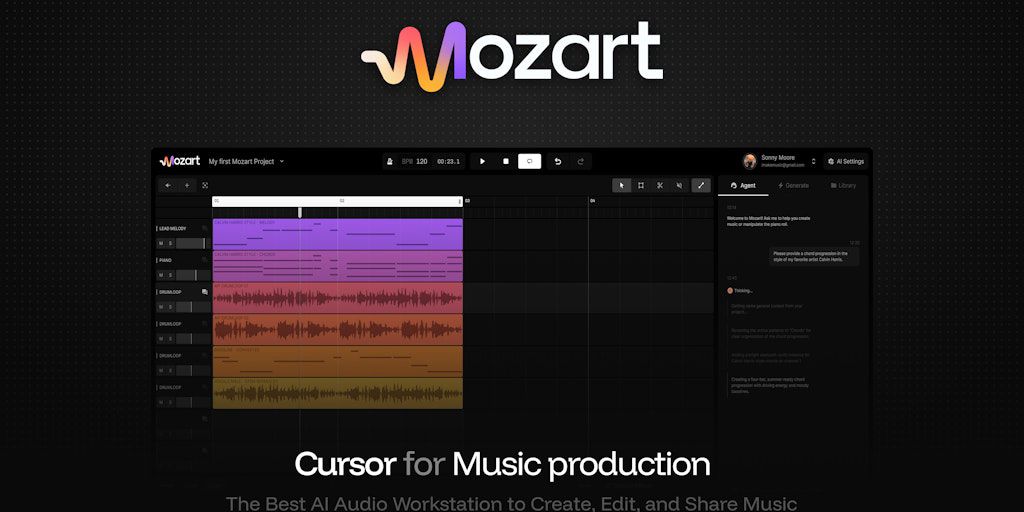1024x512 pixels.
Task: Open the project name dropdown arrow
Action: point(282,161)
